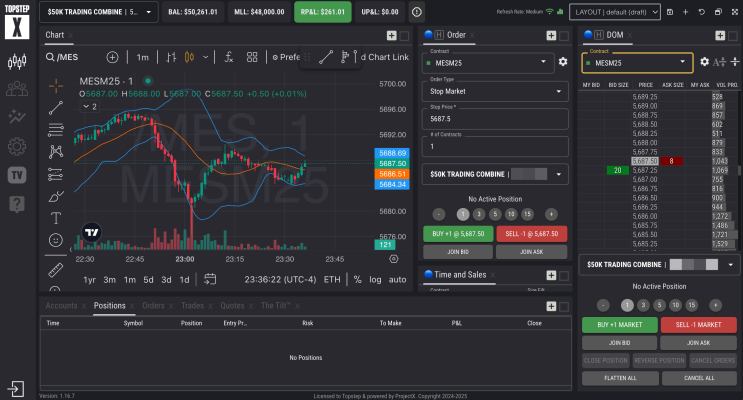Switch to the Trades tab
The width and height of the screenshot is (743, 400).
click(192, 306)
